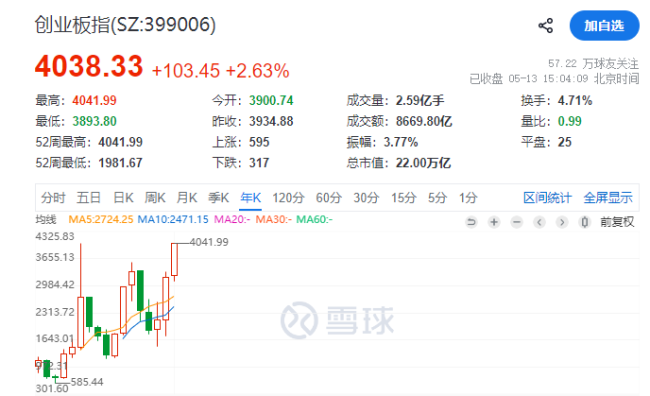Click 上涨 count 595
The image size is (650, 396).
pyautogui.click(x=259, y=142)
